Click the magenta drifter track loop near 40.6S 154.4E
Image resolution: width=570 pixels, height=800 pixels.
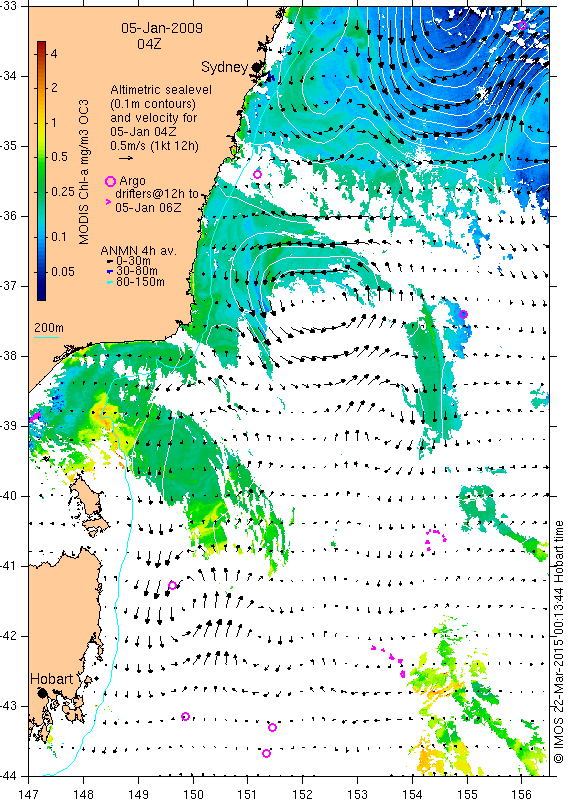(x=435, y=539)
